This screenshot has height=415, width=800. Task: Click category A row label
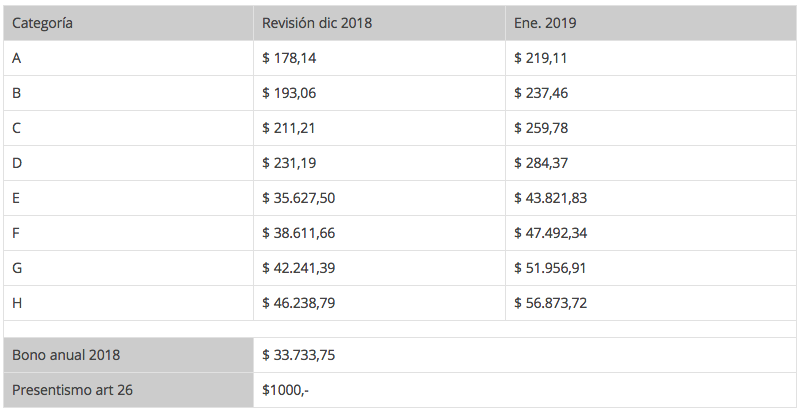(17, 58)
